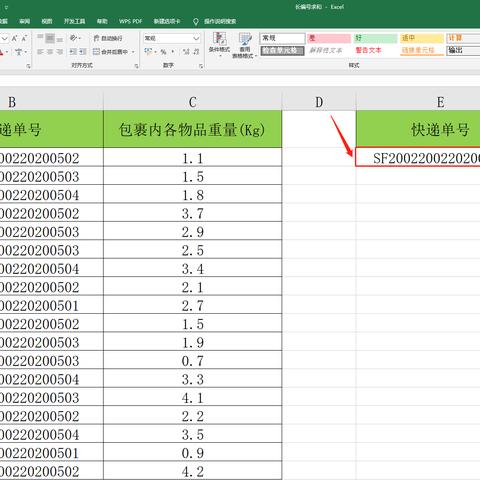Open the 开发工具 (Developer) ribbon tab
The image size is (480, 480).
(x=74, y=21)
